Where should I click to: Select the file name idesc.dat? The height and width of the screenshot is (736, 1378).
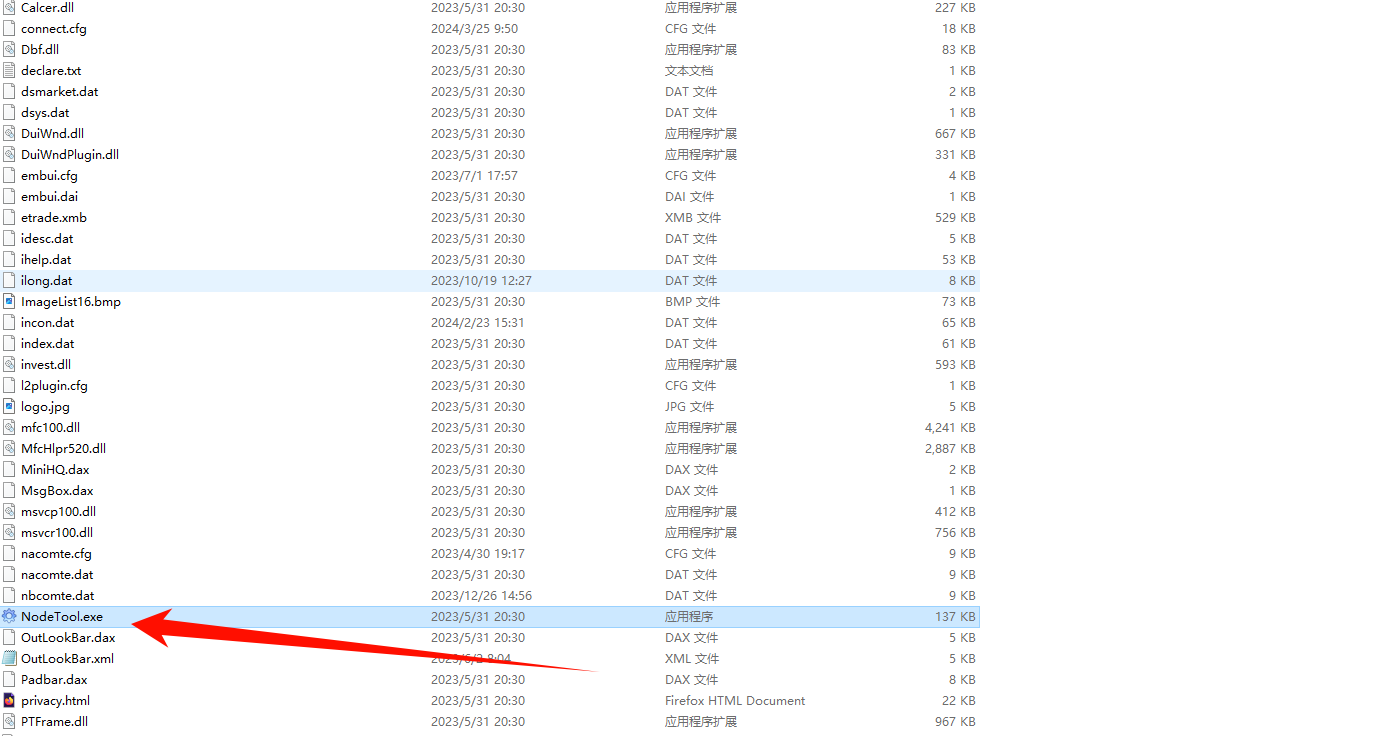coord(47,239)
